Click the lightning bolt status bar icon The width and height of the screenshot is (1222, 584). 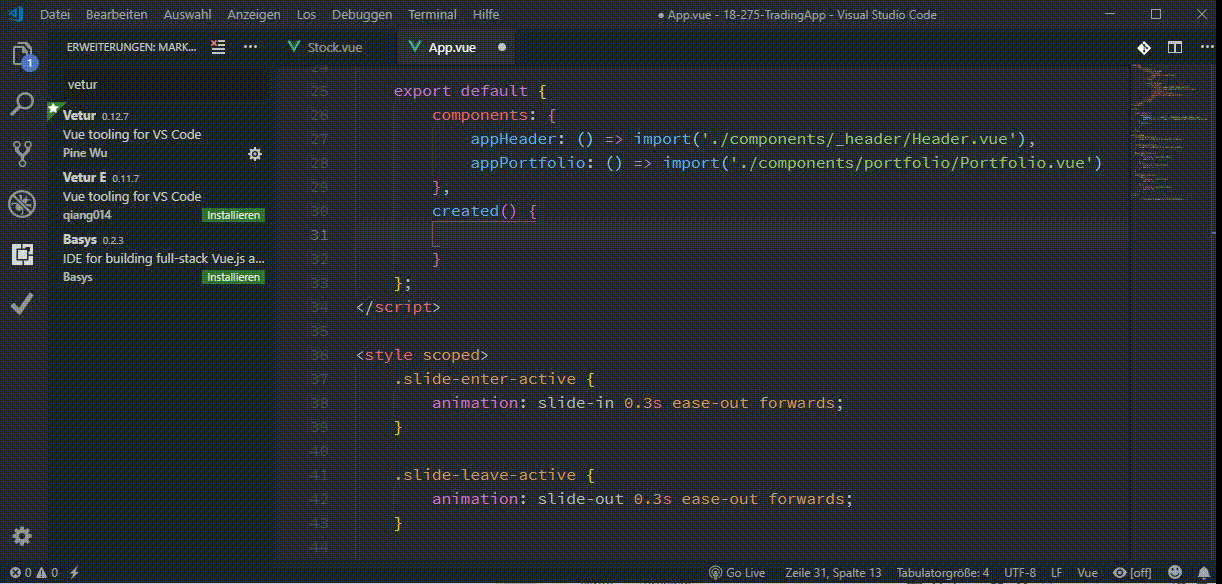74,573
